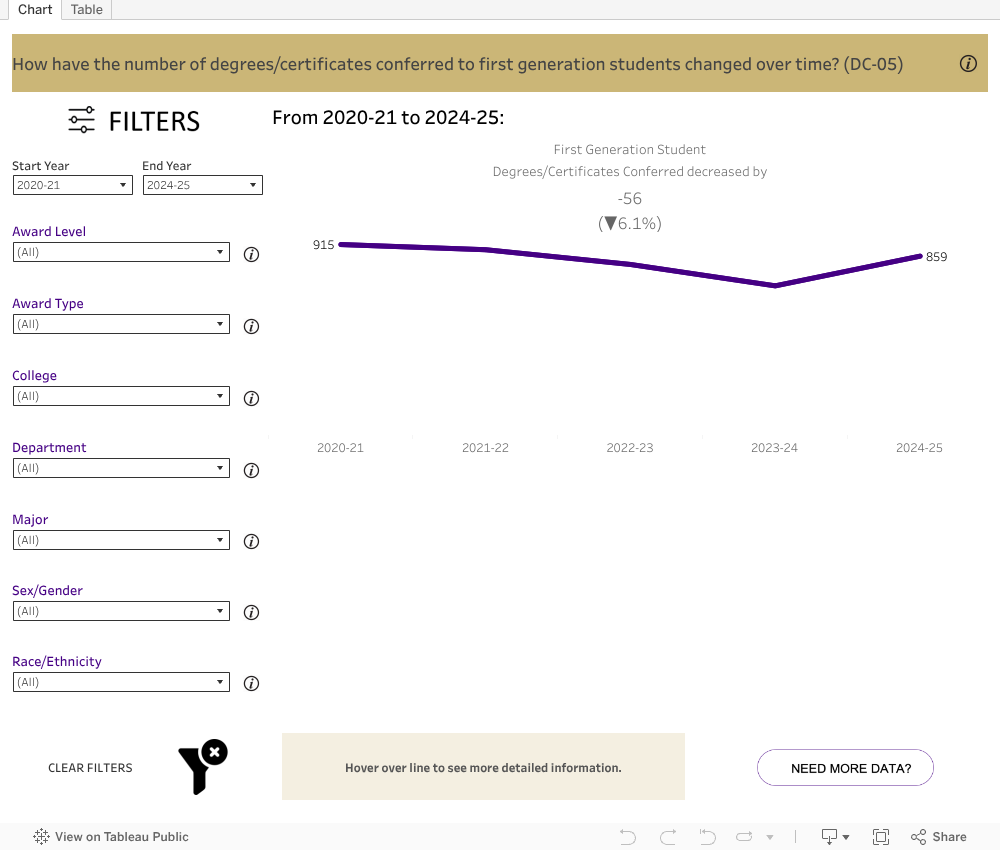Viewport: 1000px width, 850px height.
Task: Open the Download menu in the Tableau toolbar
Action: tap(835, 837)
